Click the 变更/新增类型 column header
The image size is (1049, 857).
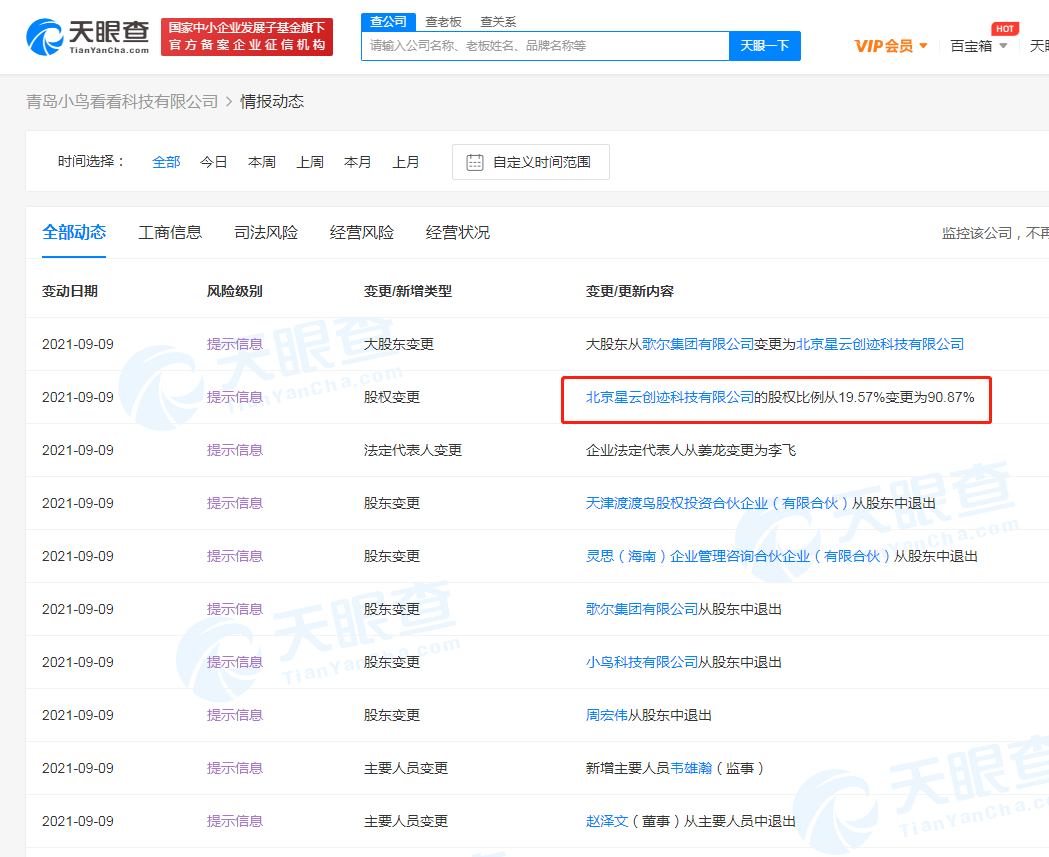pyautogui.click(x=407, y=291)
